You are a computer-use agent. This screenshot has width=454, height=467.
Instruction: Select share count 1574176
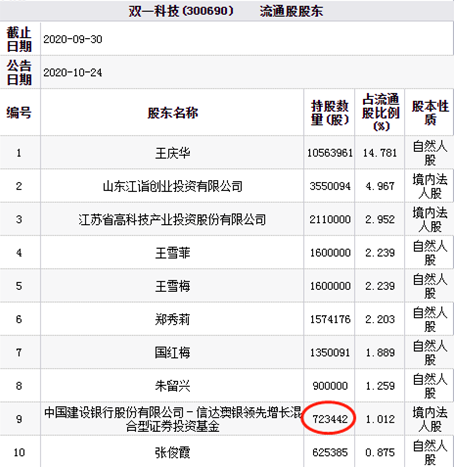pyautogui.click(x=330, y=319)
